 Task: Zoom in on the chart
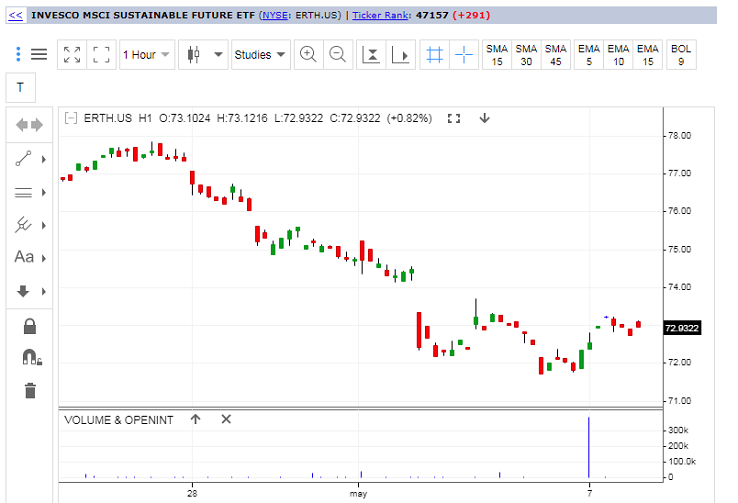tap(308, 55)
